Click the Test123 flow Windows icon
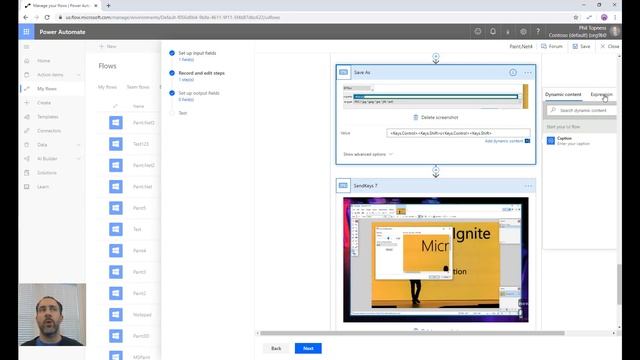640x360 pixels. [x=116, y=144]
